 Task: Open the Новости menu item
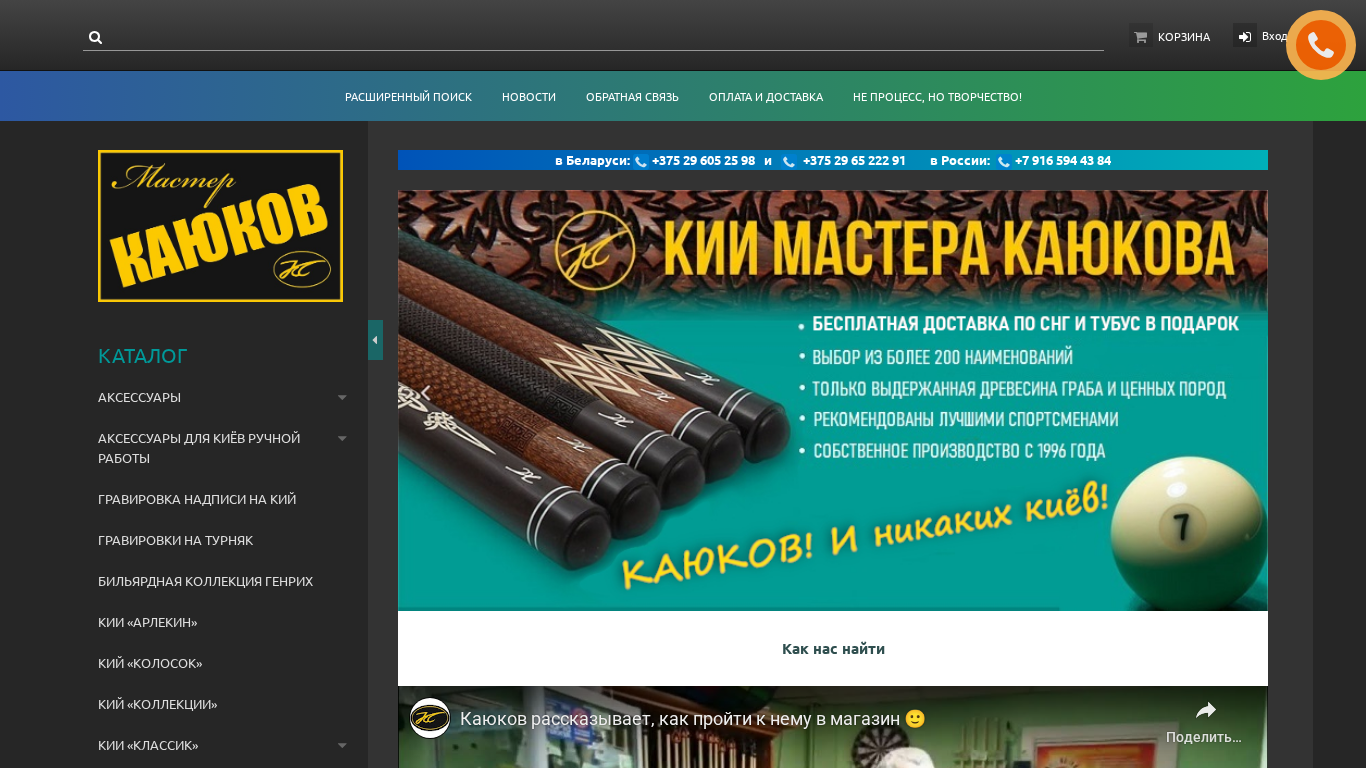point(529,97)
